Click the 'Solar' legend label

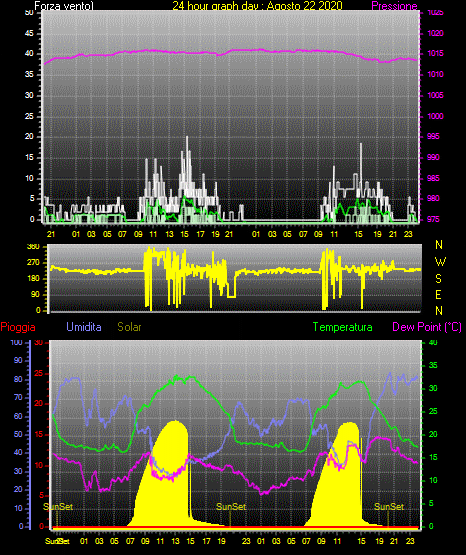[129, 327]
